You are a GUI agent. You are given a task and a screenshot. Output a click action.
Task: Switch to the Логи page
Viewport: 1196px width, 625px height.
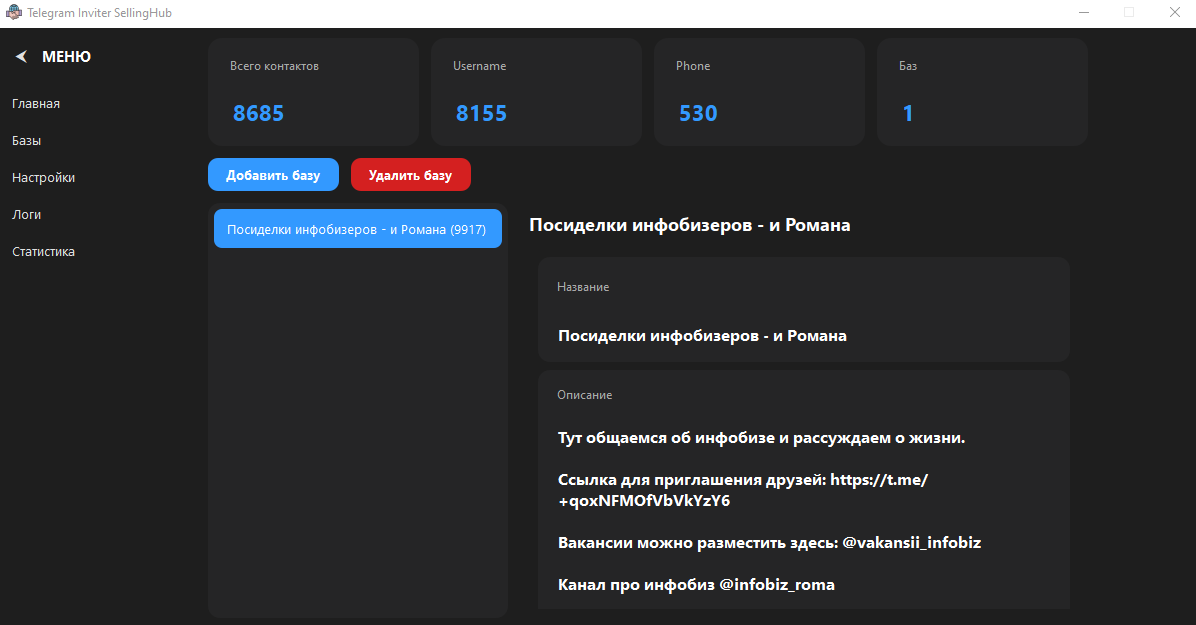tap(26, 215)
